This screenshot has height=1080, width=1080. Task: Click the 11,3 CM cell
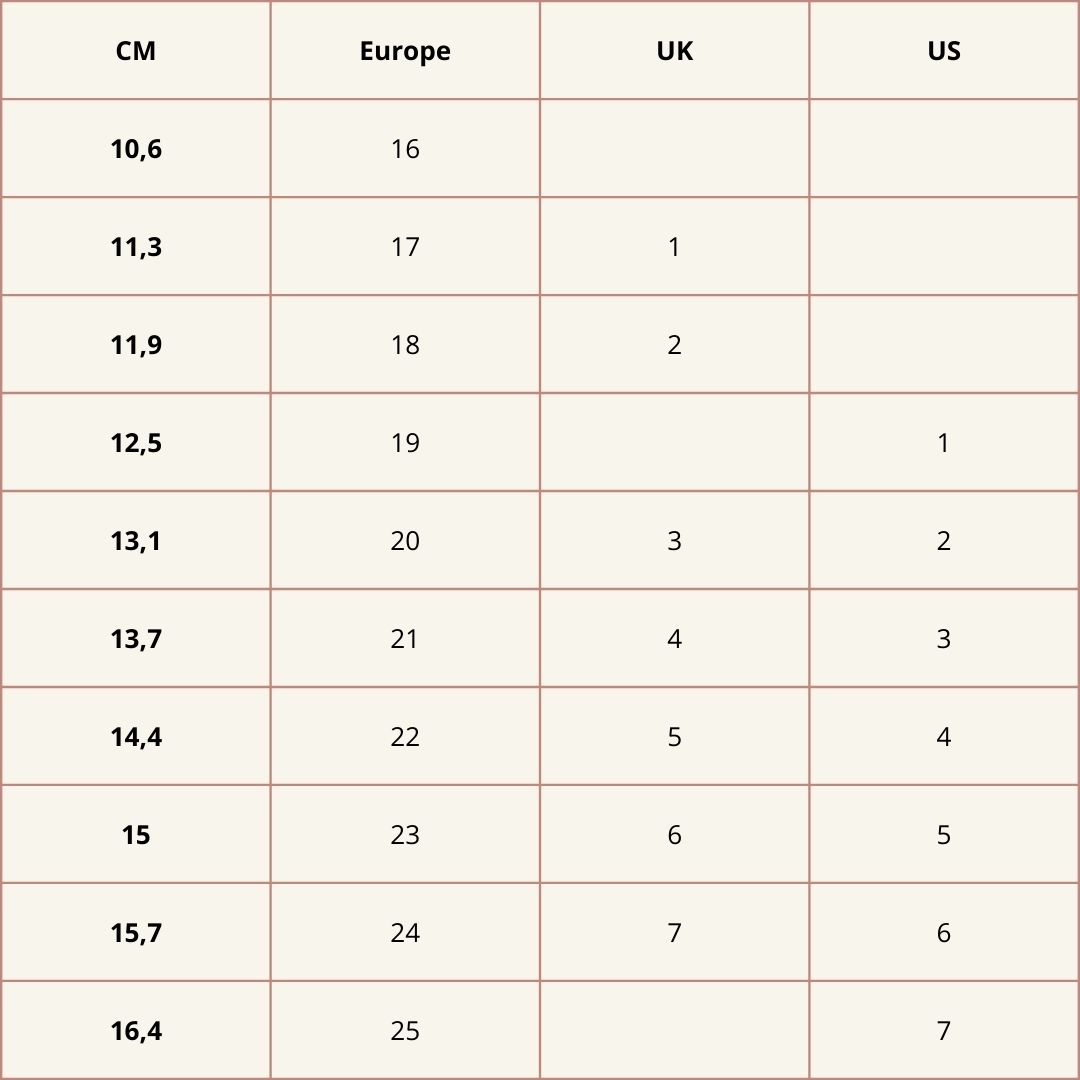pos(136,247)
